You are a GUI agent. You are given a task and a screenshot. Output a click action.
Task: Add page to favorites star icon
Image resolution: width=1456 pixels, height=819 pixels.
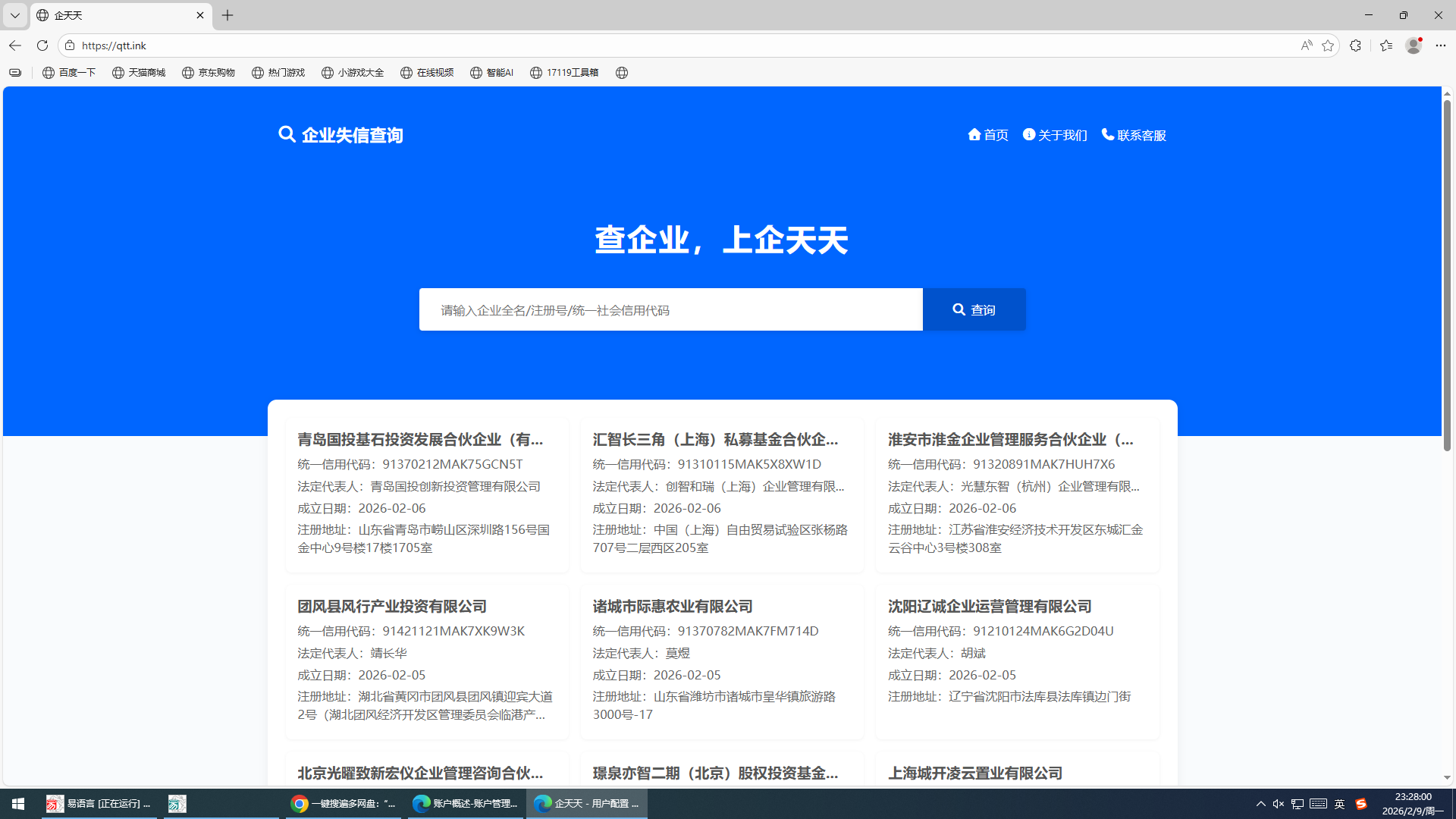1327,45
